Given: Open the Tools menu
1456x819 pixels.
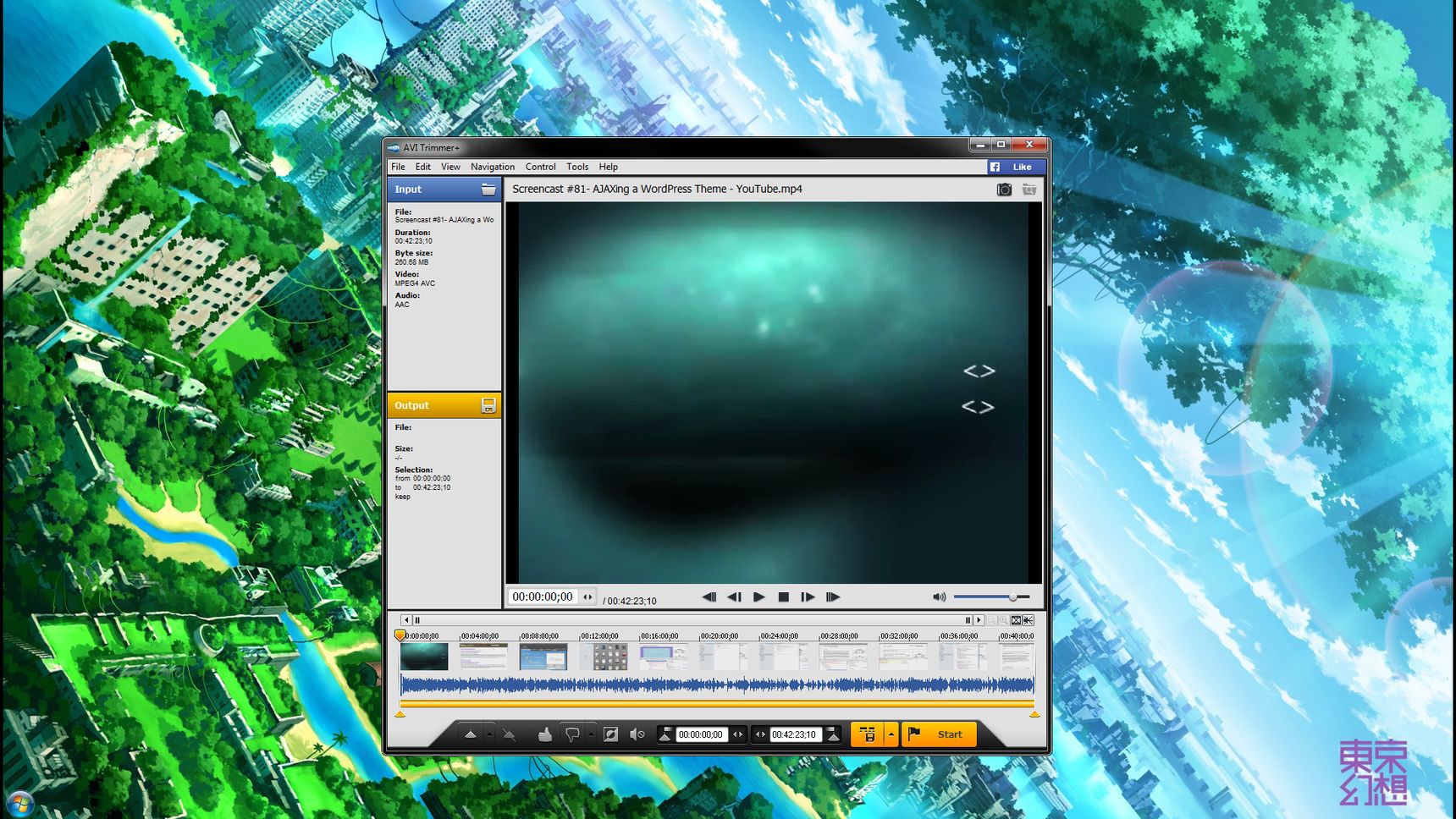Looking at the screenshot, I should (x=577, y=167).
